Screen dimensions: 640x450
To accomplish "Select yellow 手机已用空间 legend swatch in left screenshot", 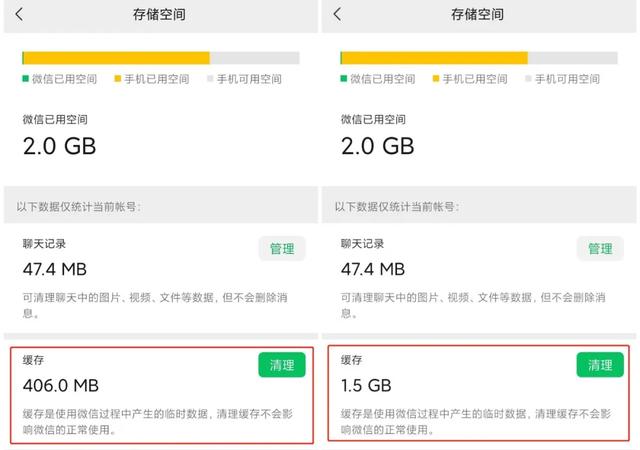I will (x=117, y=79).
